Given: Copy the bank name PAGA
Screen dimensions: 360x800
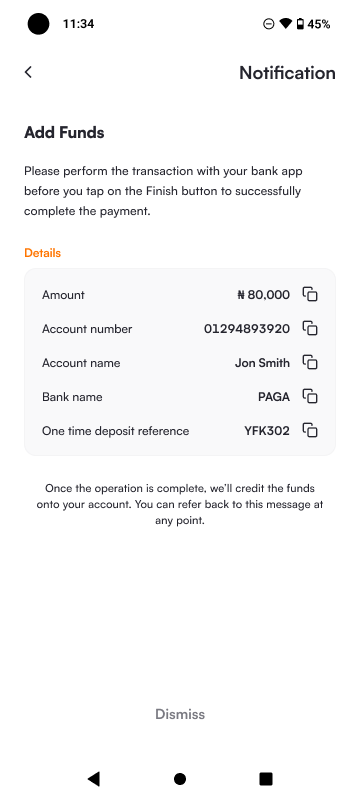Looking at the screenshot, I should pyautogui.click(x=310, y=396).
